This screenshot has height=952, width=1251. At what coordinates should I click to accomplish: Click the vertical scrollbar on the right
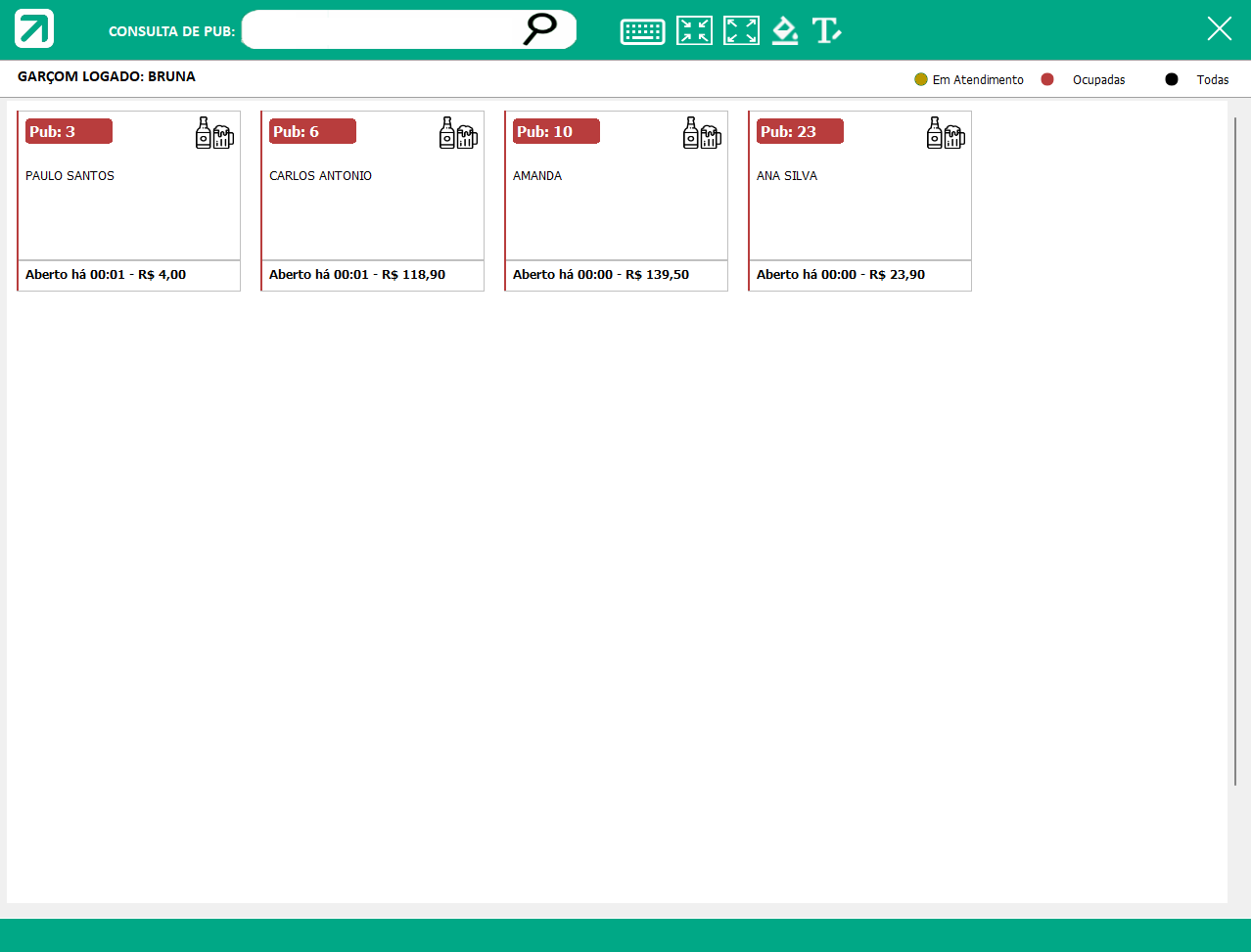(x=1236, y=450)
